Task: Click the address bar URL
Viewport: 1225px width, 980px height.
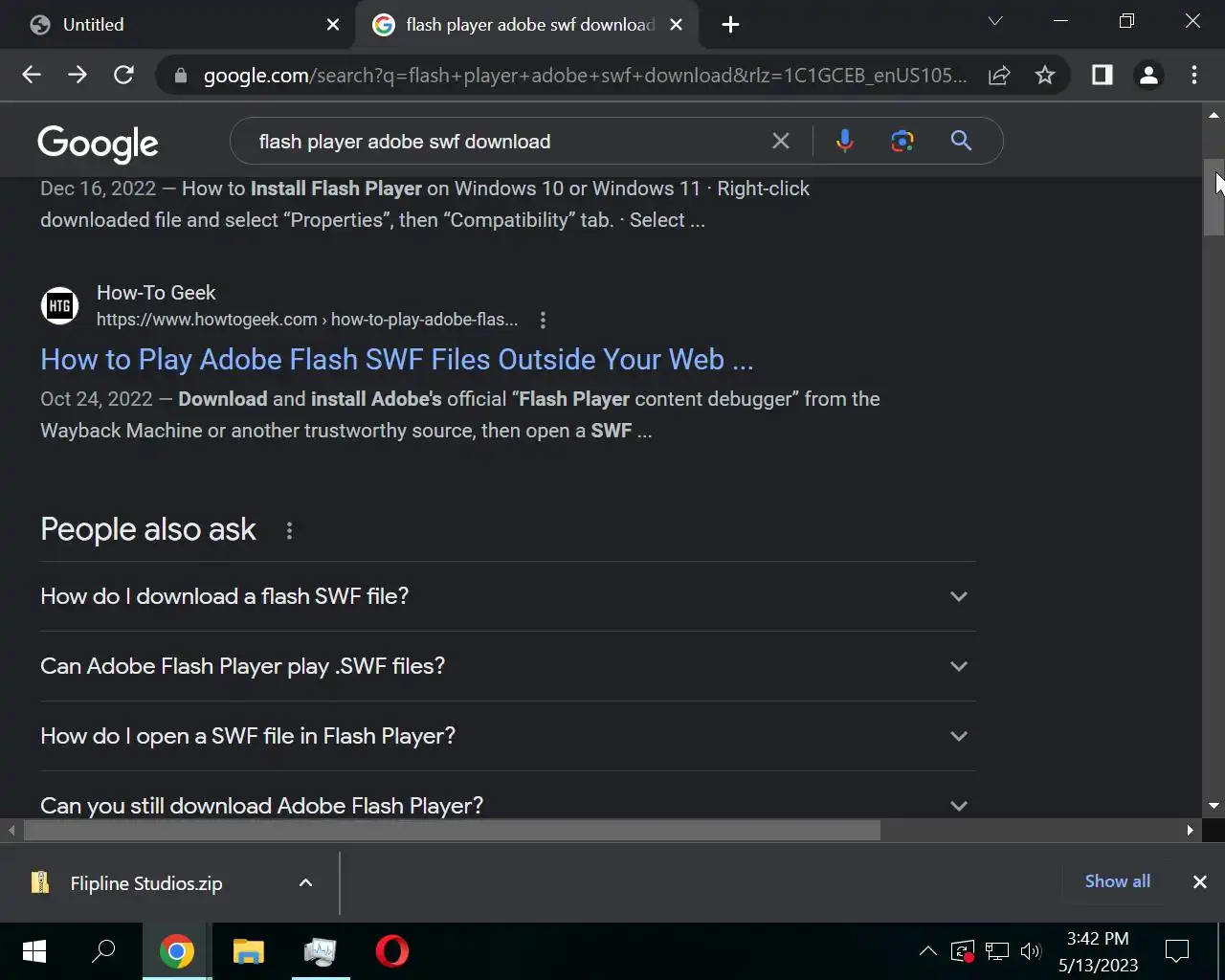Action: [x=585, y=76]
